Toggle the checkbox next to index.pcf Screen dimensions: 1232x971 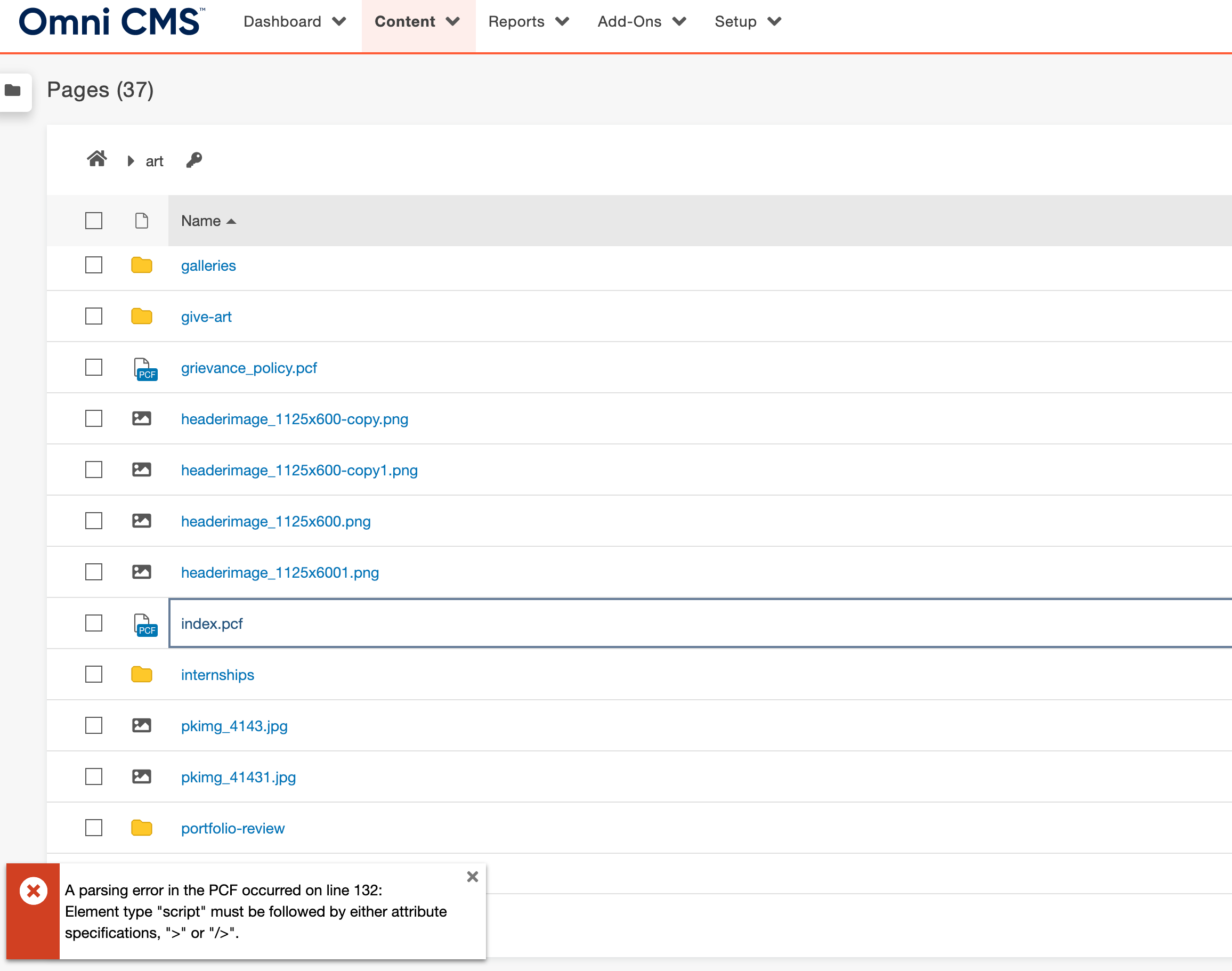pos(93,623)
